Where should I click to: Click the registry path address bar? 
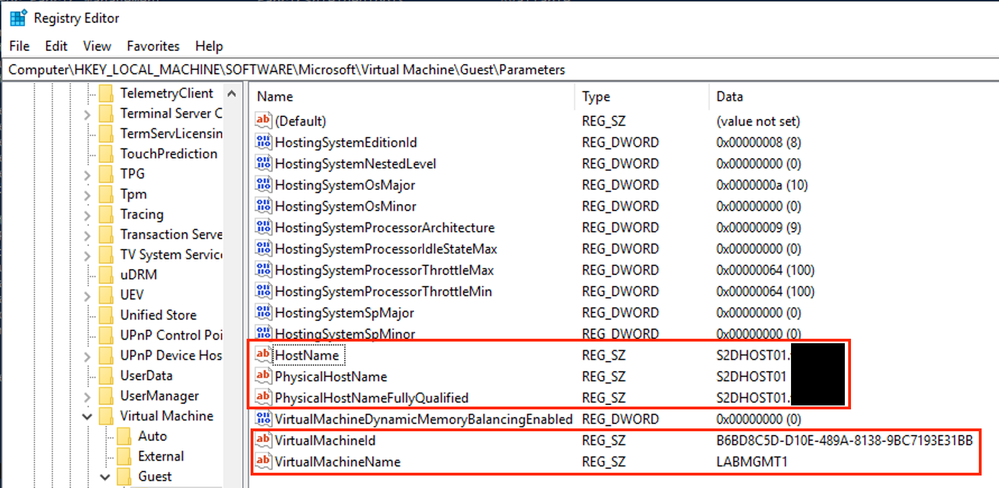click(x=500, y=69)
